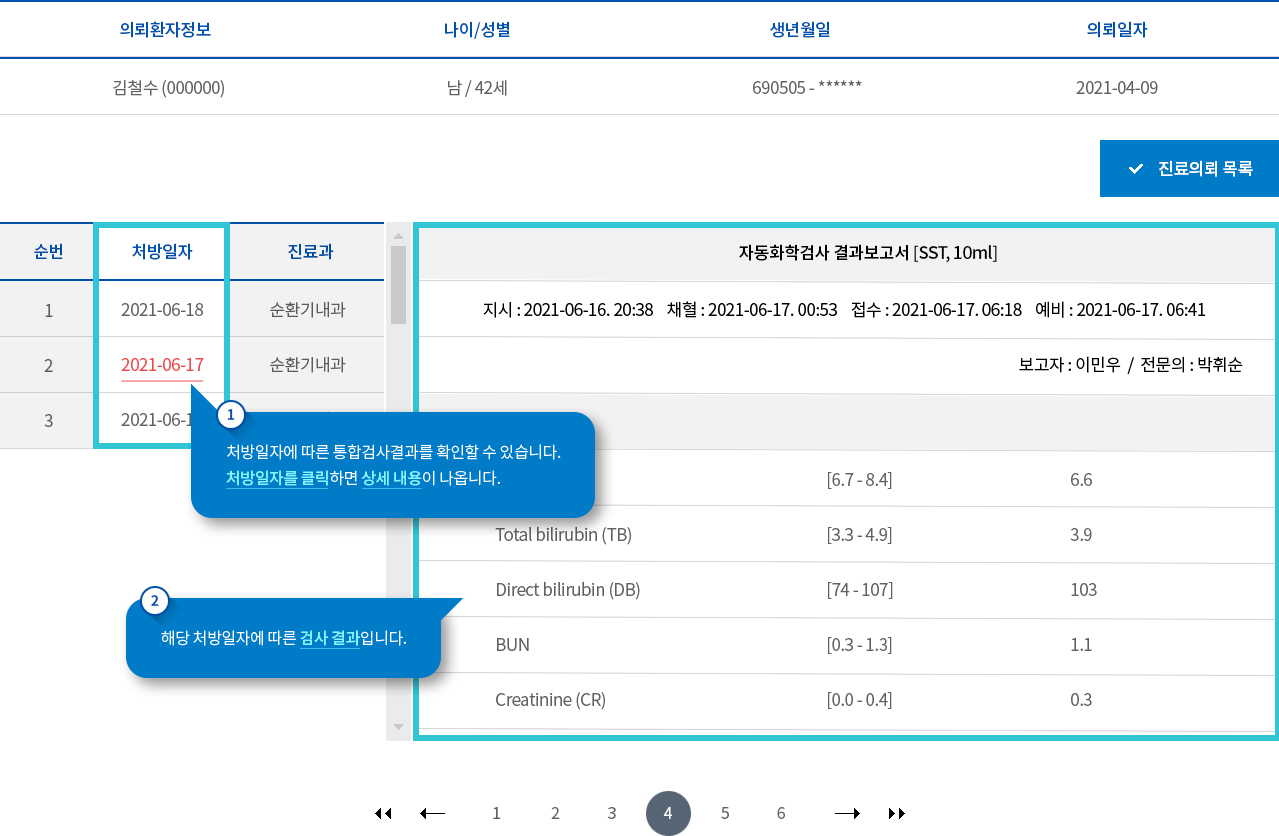Select the Total bilirubin (TB) result row
The width and height of the screenshot is (1279, 836).
point(846,534)
